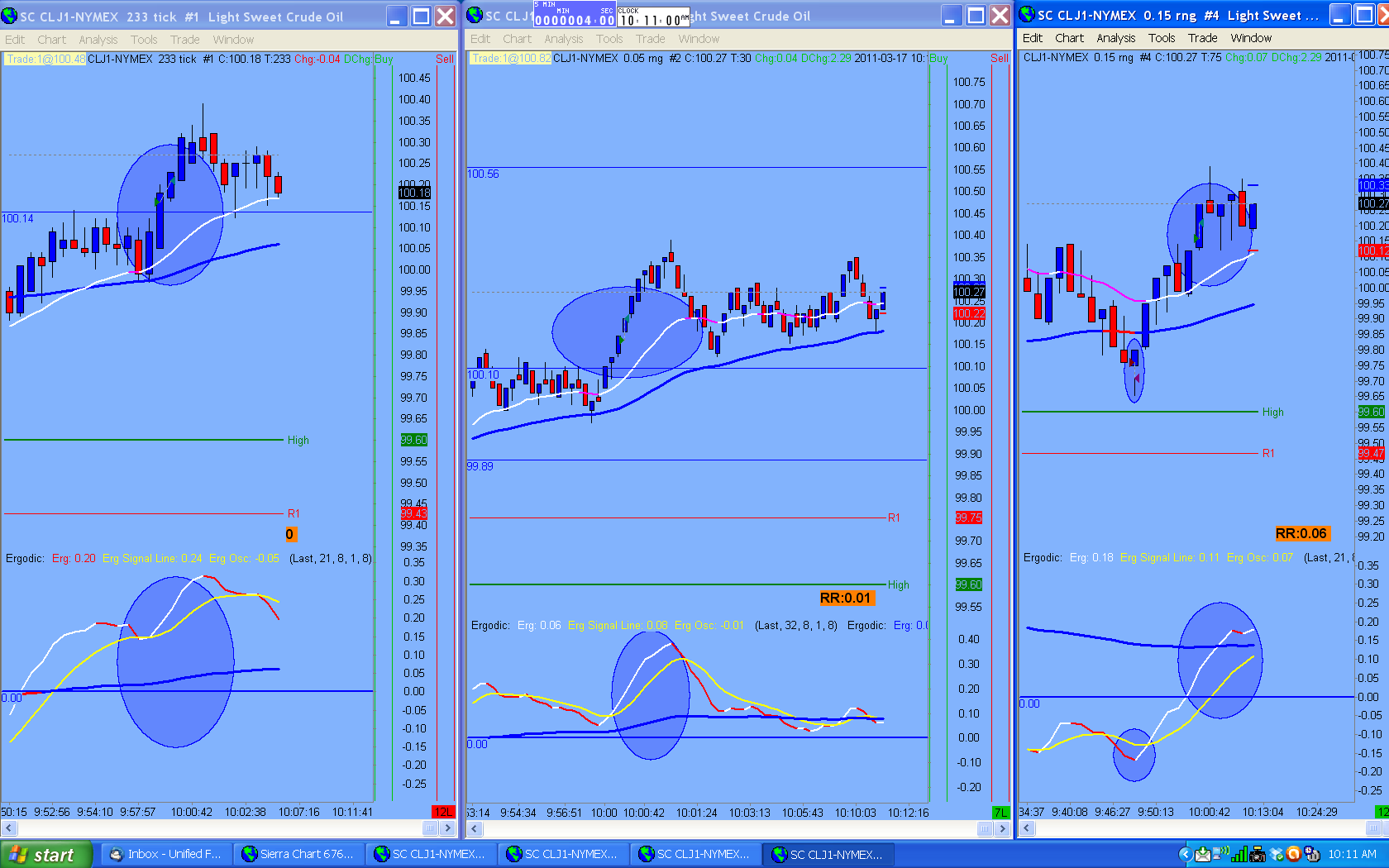Screen dimensions: 1389x868
Task: Open Edit menu in the 0.05 rng #2 window
Action: [x=480, y=39]
